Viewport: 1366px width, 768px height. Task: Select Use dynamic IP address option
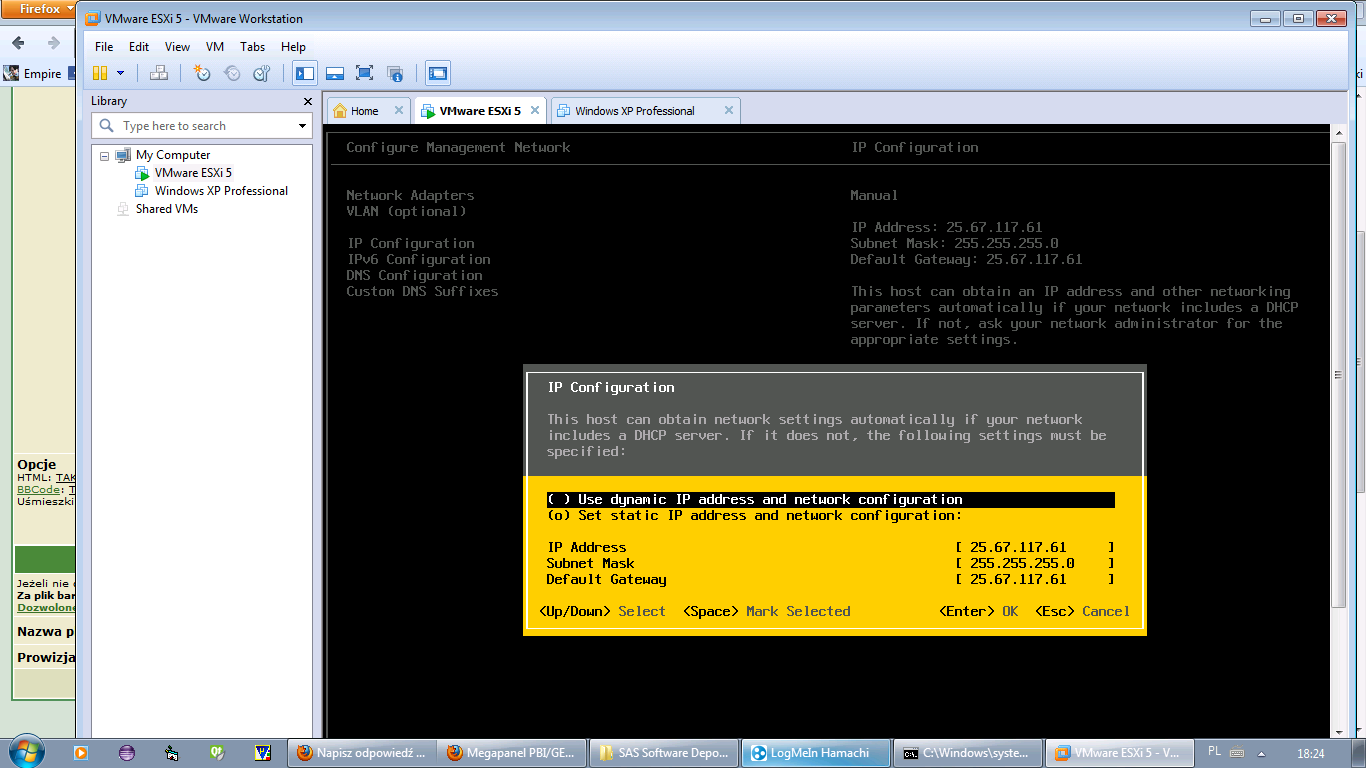tap(830, 500)
